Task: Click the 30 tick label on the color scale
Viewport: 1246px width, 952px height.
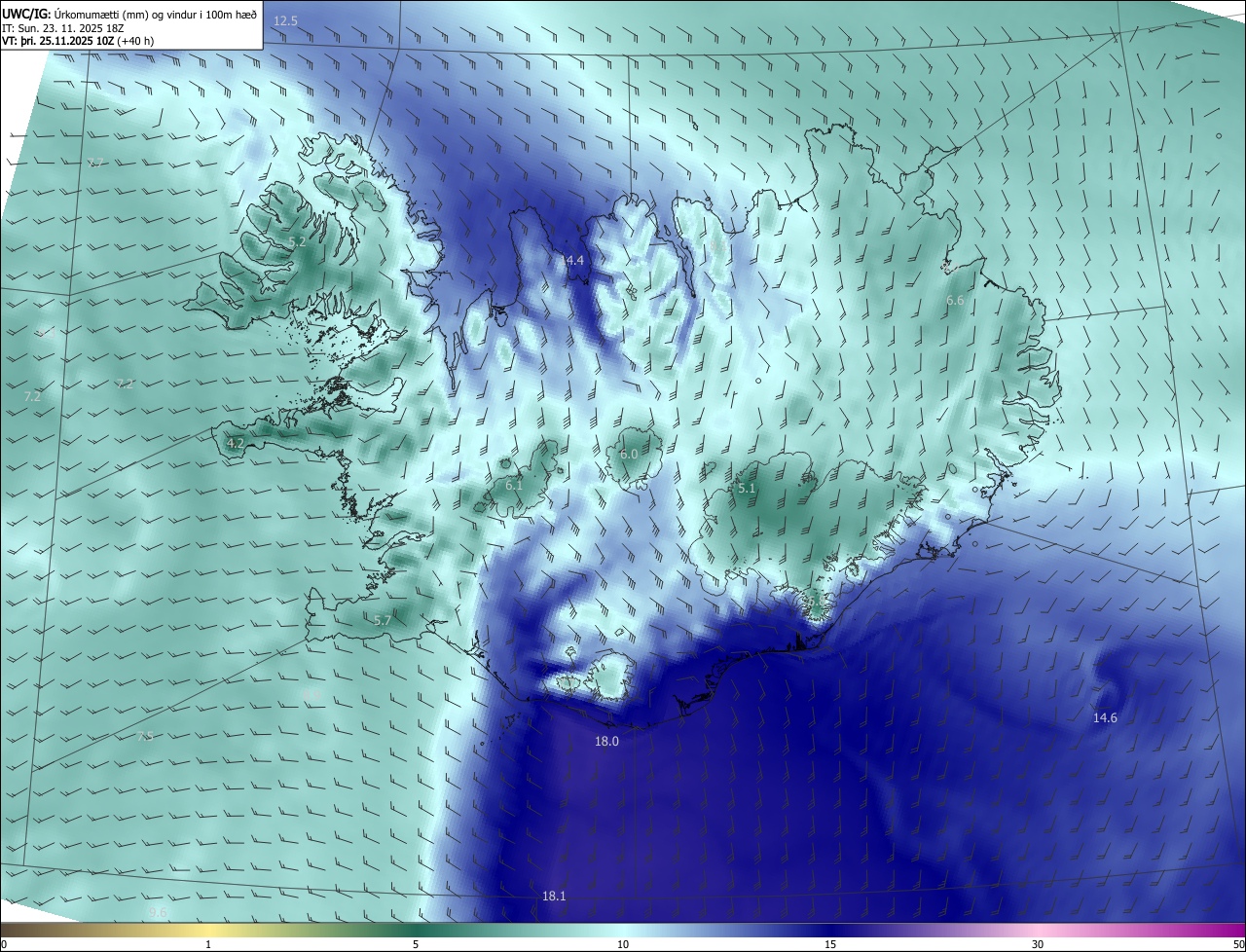Action: 1038,944
